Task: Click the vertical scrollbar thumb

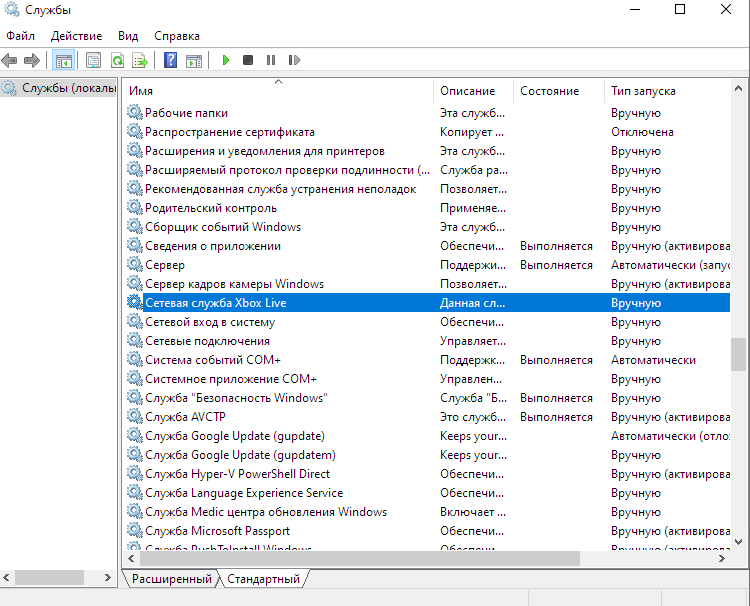Action: coord(738,354)
